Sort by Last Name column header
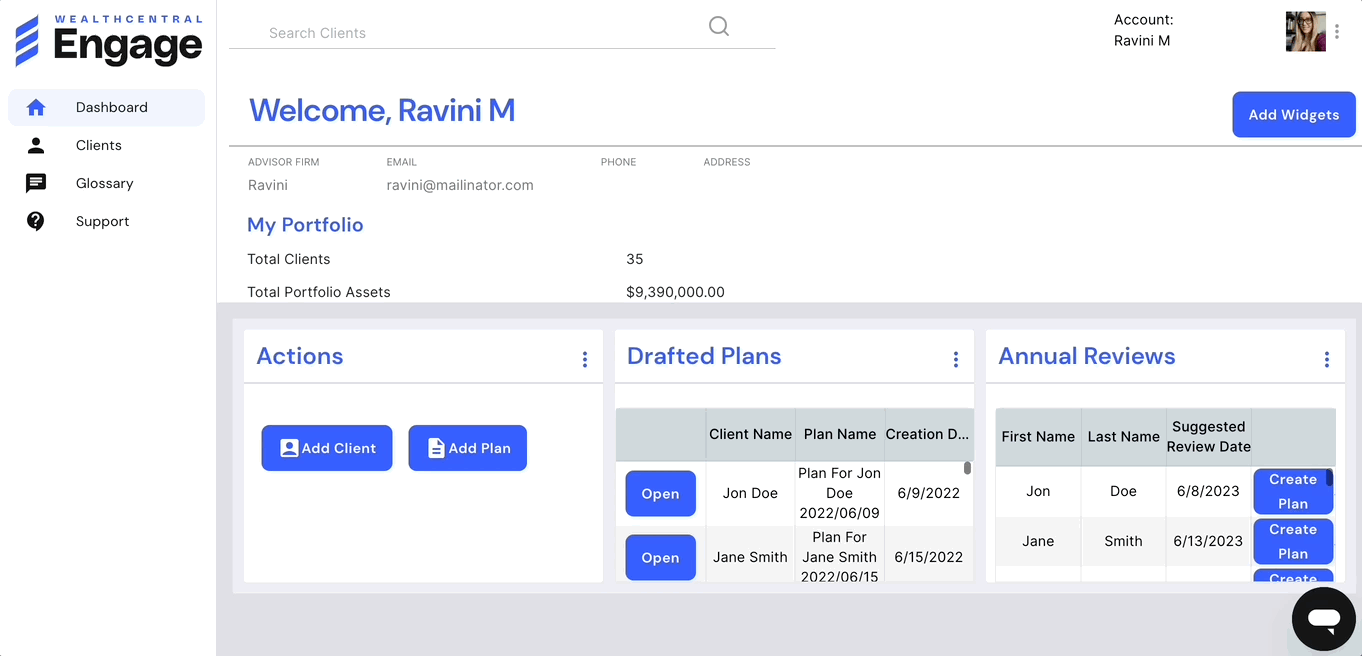This screenshot has width=1362, height=656. [x=1123, y=436]
